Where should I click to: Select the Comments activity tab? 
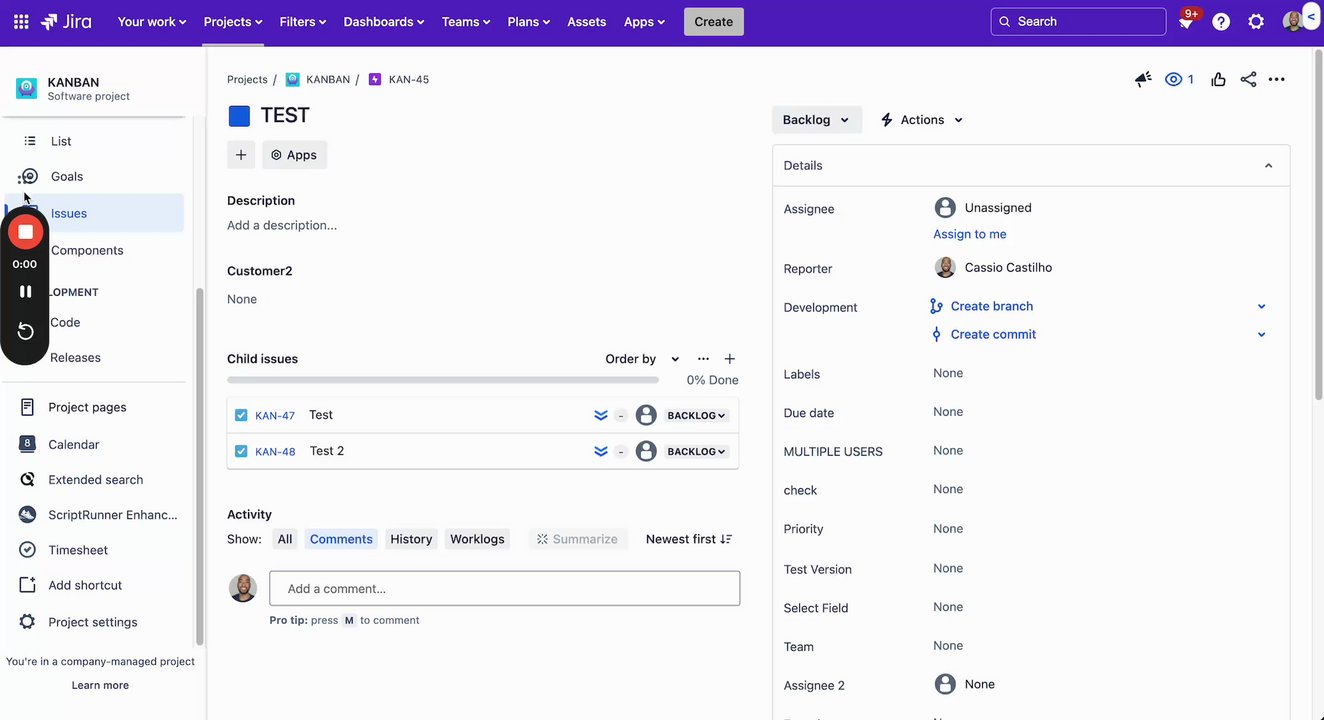pyautogui.click(x=341, y=539)
